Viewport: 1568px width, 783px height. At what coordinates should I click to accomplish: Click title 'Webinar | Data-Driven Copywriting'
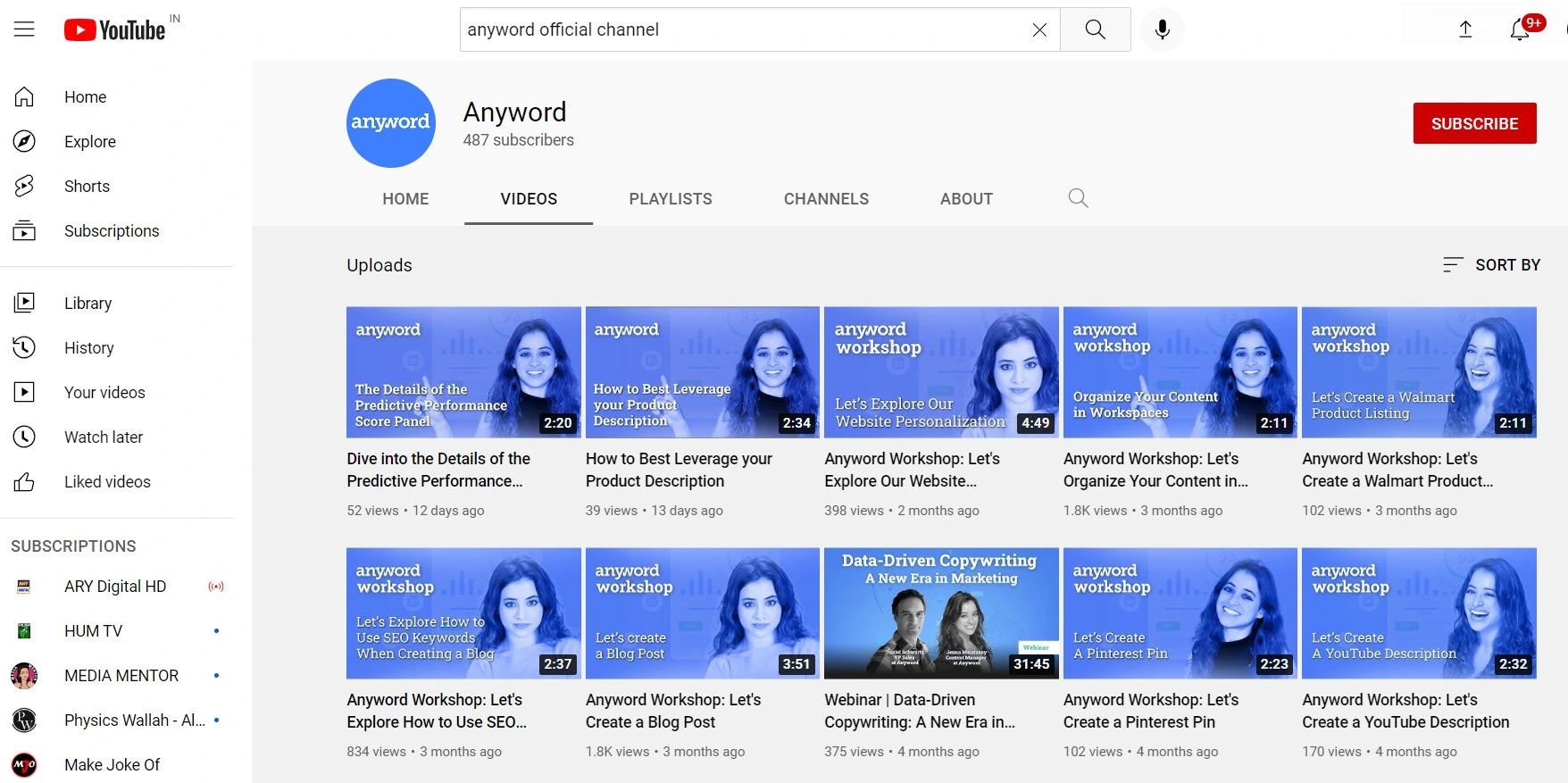920,711
